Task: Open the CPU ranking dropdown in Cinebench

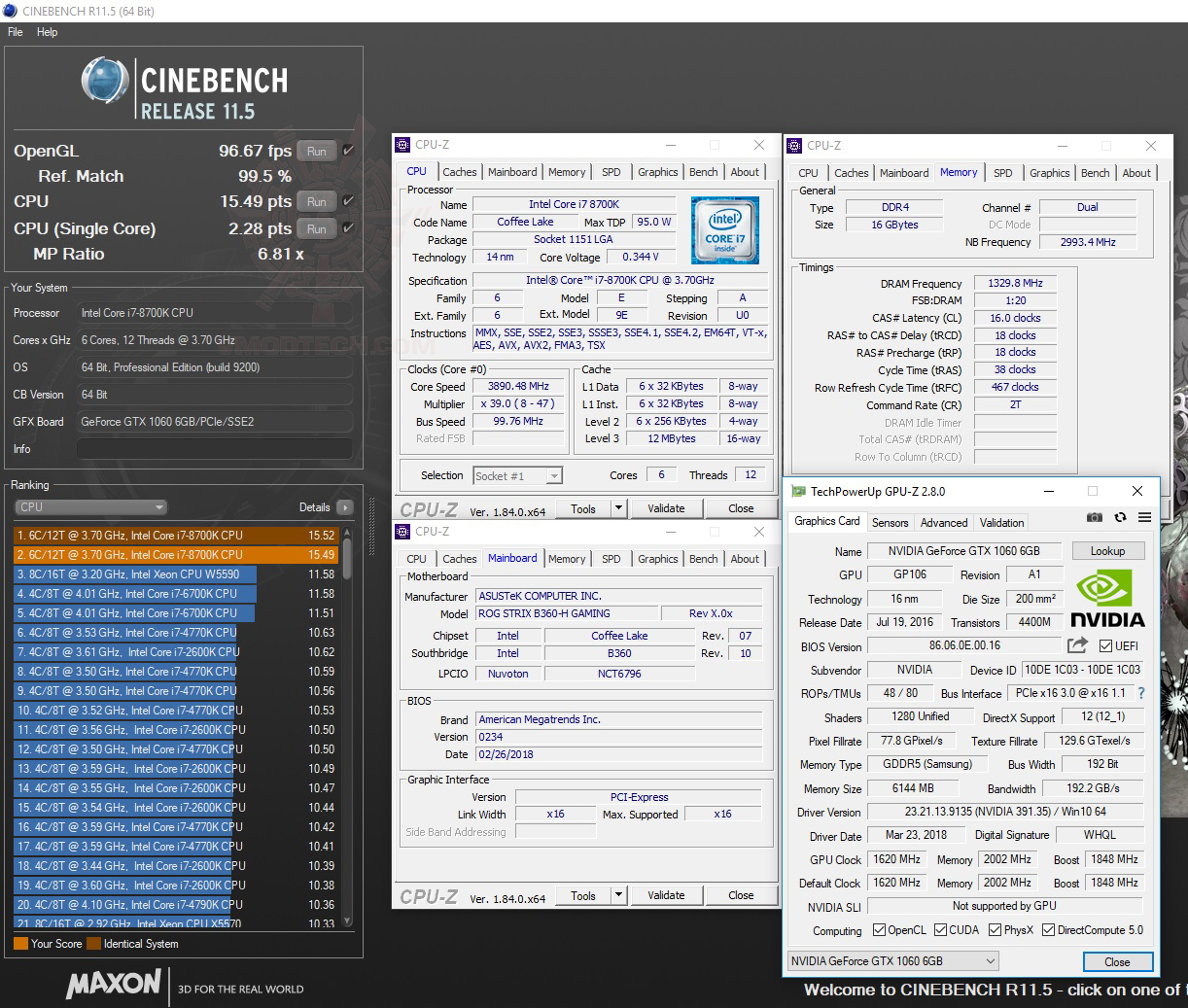Action: click(x=91, y=507)
